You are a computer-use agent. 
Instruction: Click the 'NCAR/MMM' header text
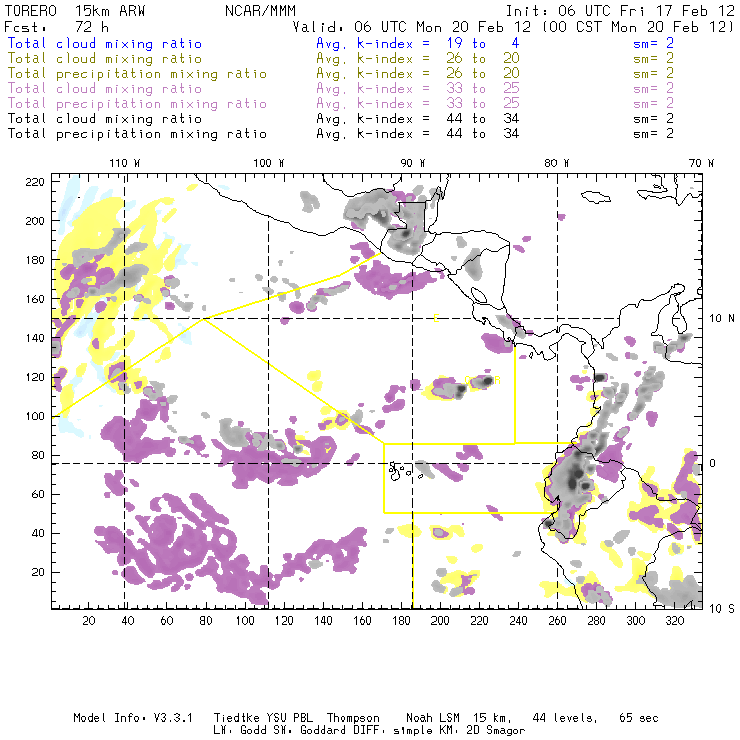tap(261, 11)
